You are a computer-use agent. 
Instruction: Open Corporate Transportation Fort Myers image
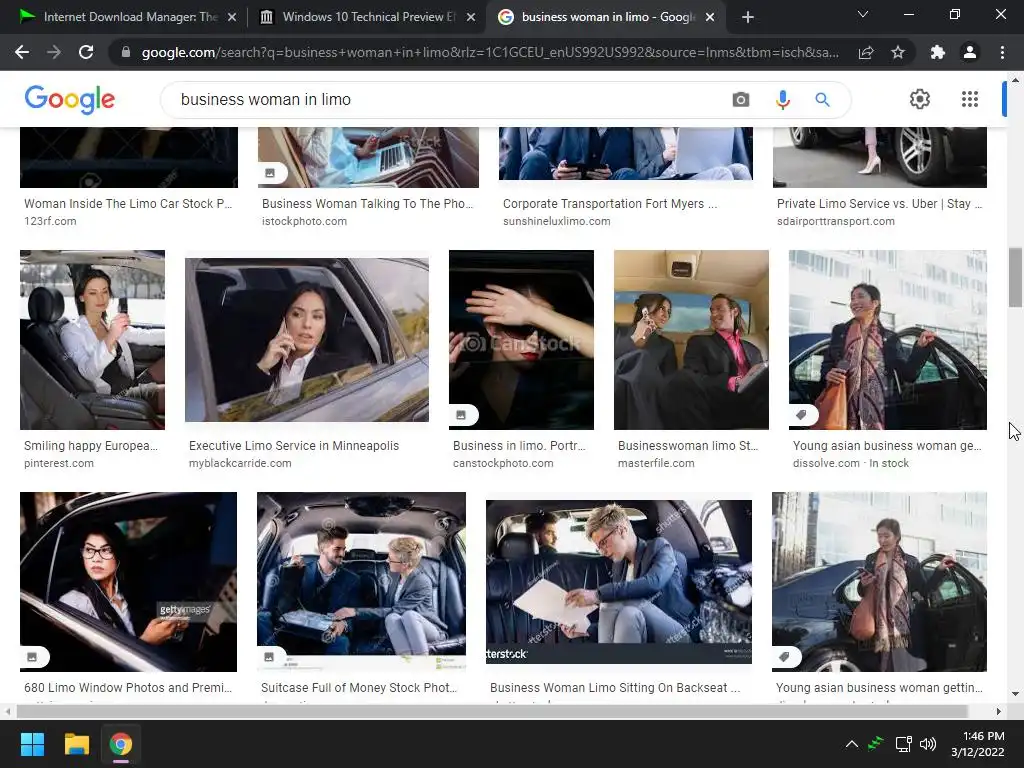click(x=626, y=153)
